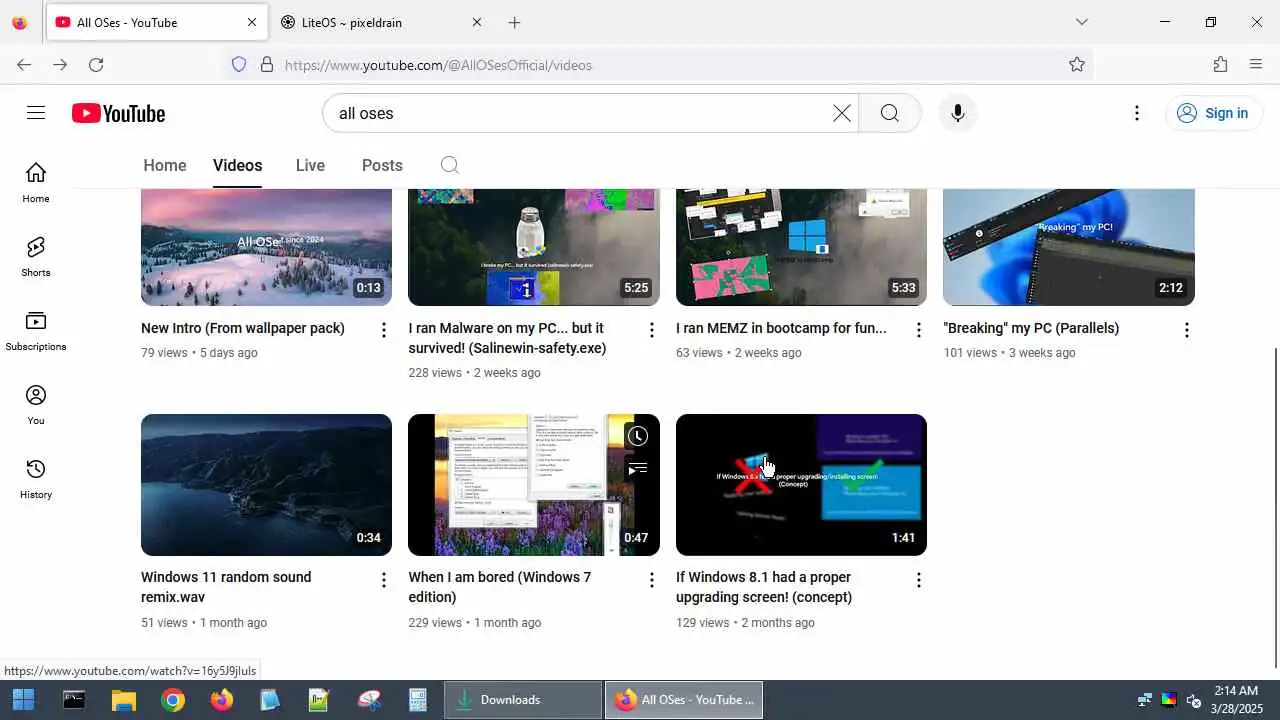The width and height of the screenshot is (1280, 720).
Task: Open the Windows Start menu
Action: click(x=23, y=700)
